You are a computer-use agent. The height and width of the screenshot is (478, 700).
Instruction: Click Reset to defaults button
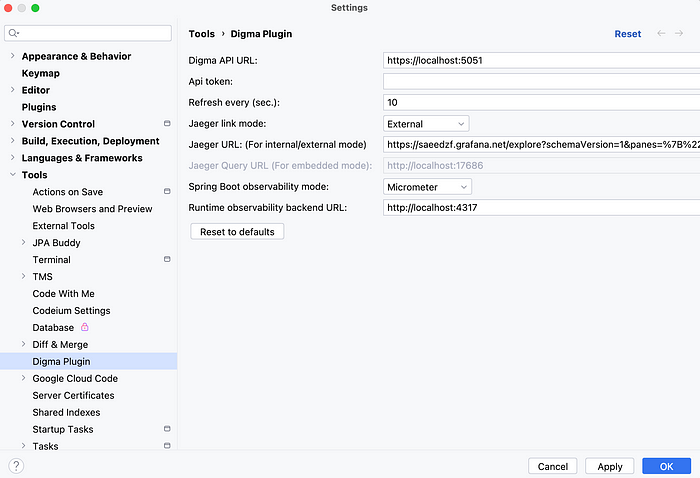[237, 232]
